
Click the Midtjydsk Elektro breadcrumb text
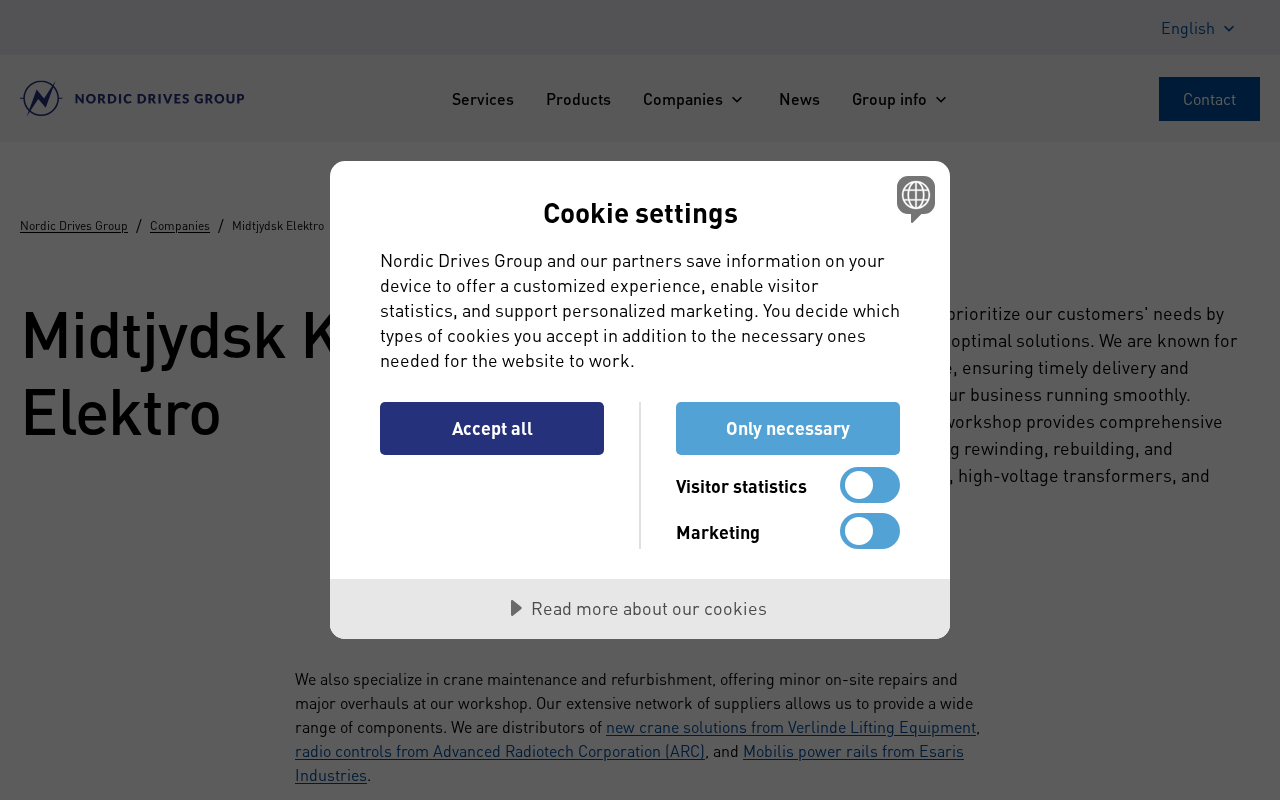click(x=278, y=226)
